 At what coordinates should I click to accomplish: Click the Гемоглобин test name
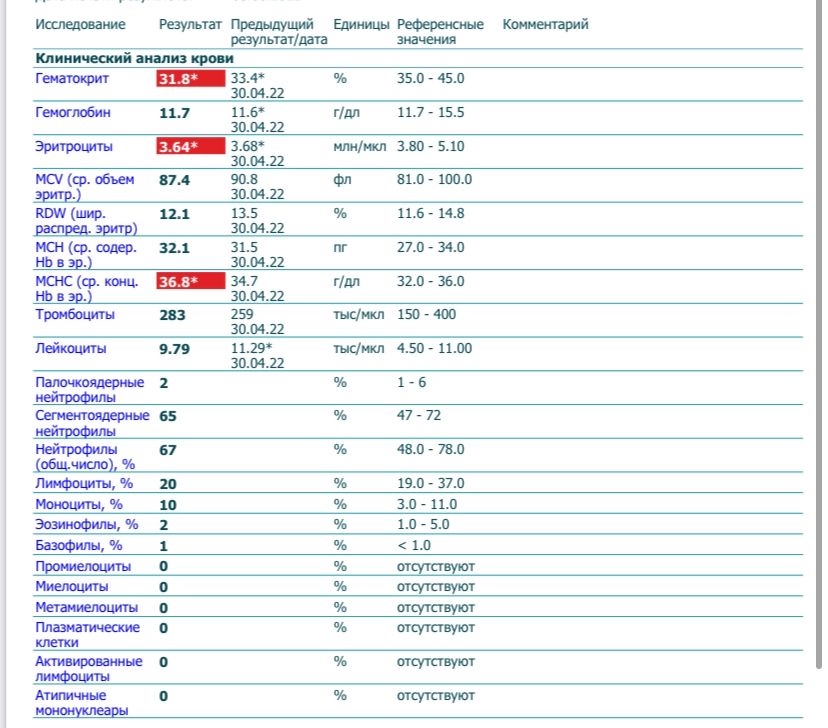click(73, 113)
